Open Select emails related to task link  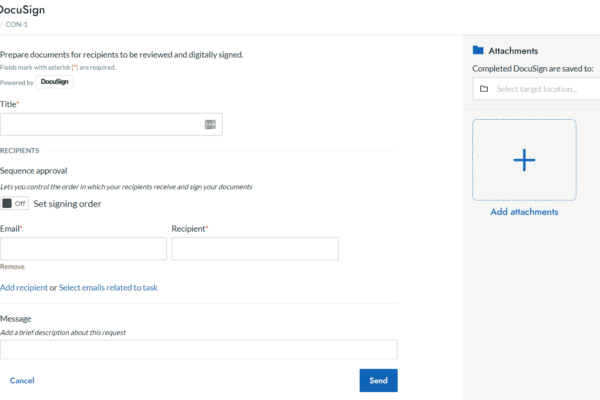(x=108, y=287)
